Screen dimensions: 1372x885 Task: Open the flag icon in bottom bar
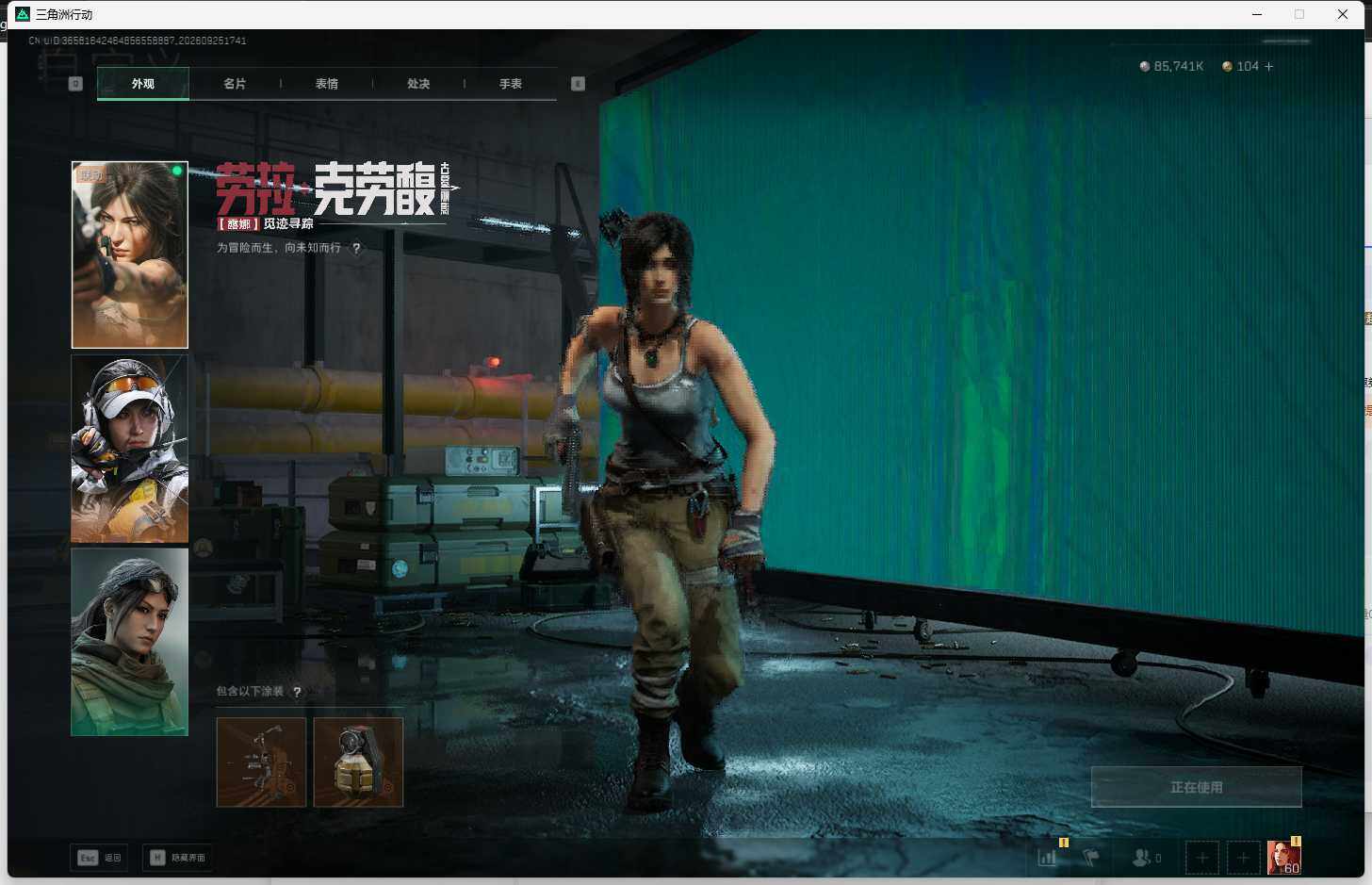coord(1091,858)
